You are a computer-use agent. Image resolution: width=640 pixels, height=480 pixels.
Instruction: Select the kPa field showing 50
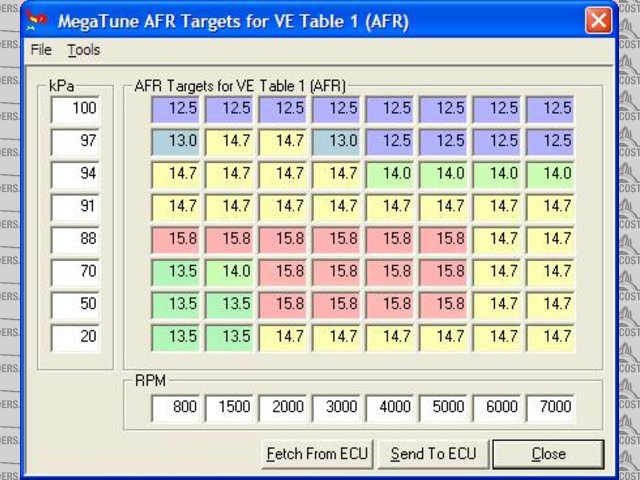click(75, 305)
